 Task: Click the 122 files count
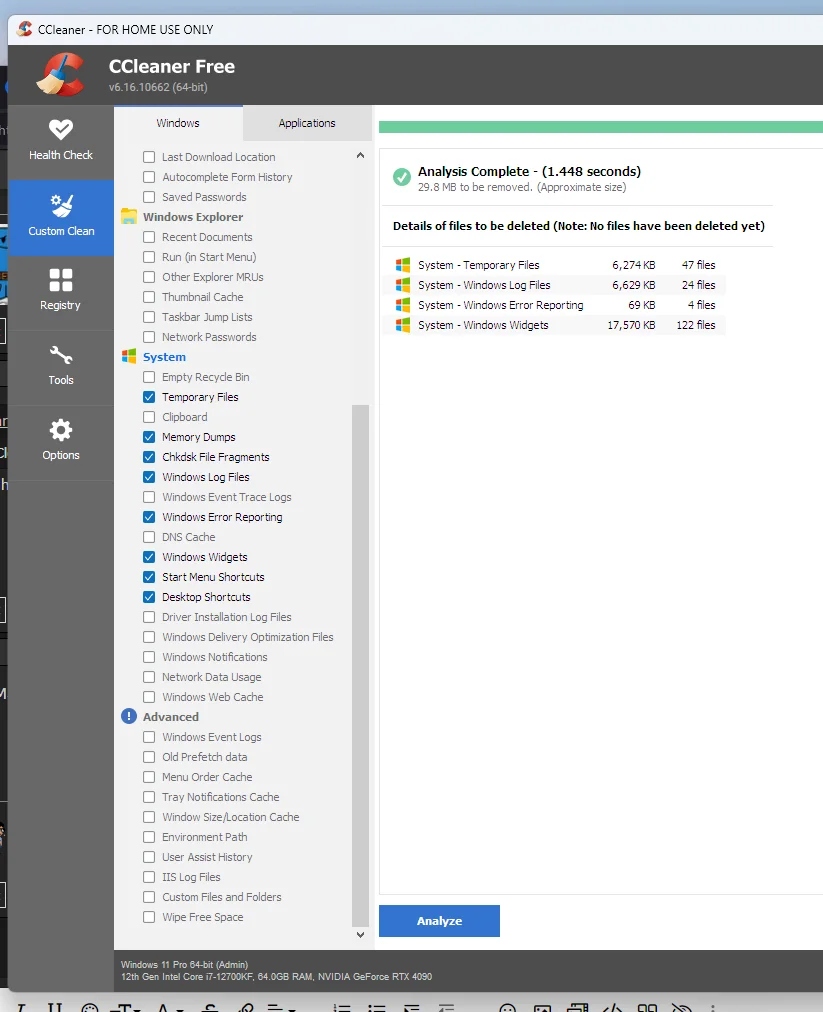click(x=696, y=325)
